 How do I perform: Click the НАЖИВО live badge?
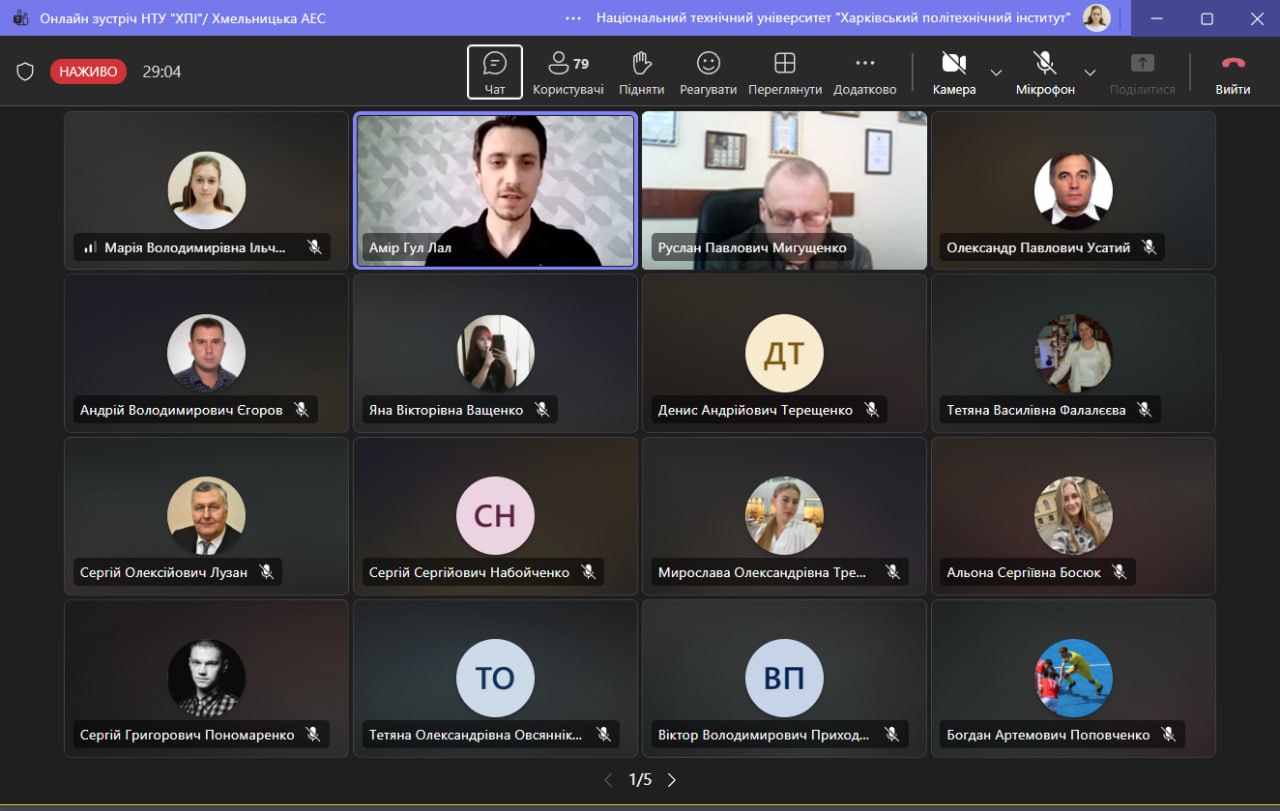click(88, 72)
